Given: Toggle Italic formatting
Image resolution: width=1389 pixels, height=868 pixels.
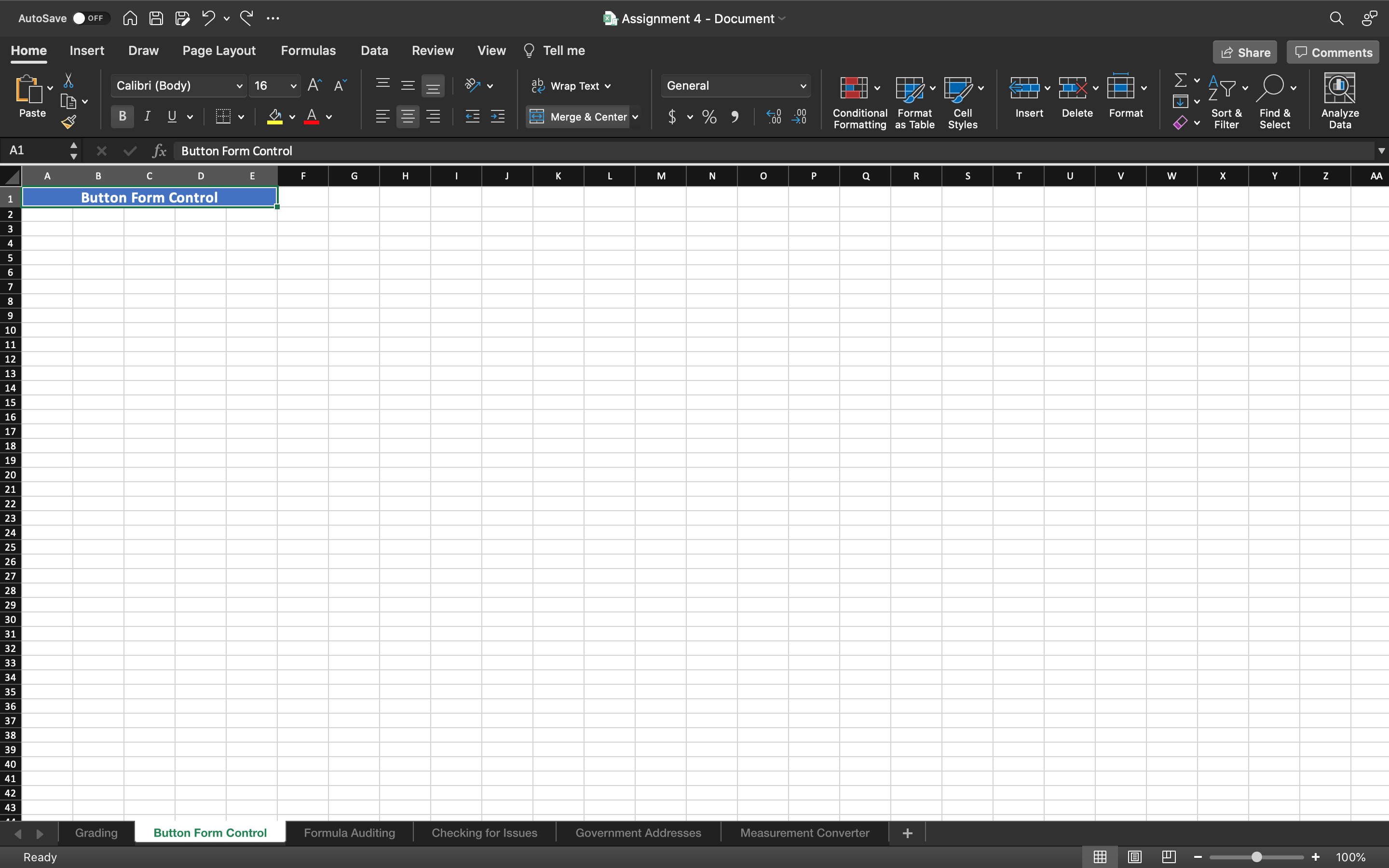Looking at the screenshot, I should point(148,117).
